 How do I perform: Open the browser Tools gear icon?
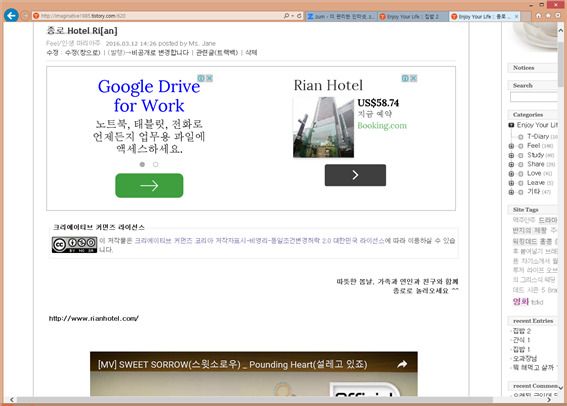point(558,16)
